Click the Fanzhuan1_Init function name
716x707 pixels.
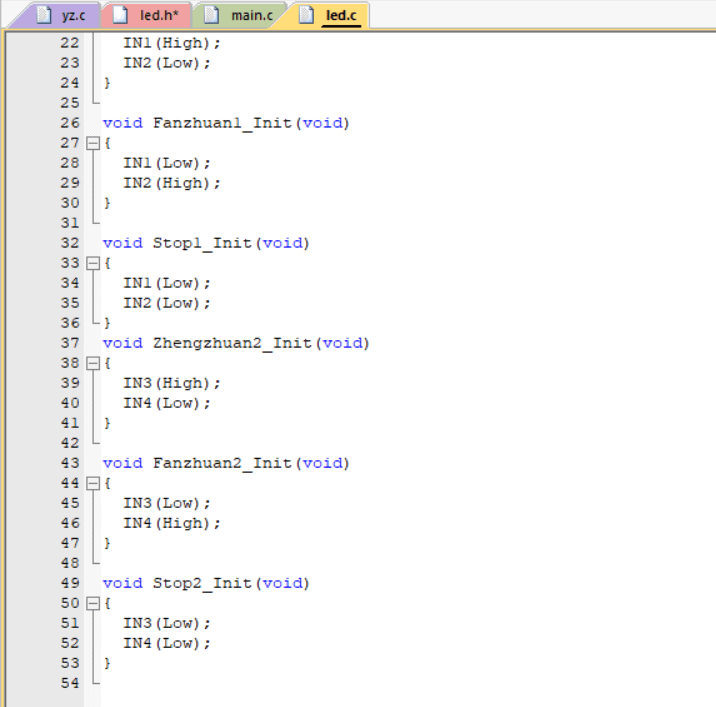point(222,123)
